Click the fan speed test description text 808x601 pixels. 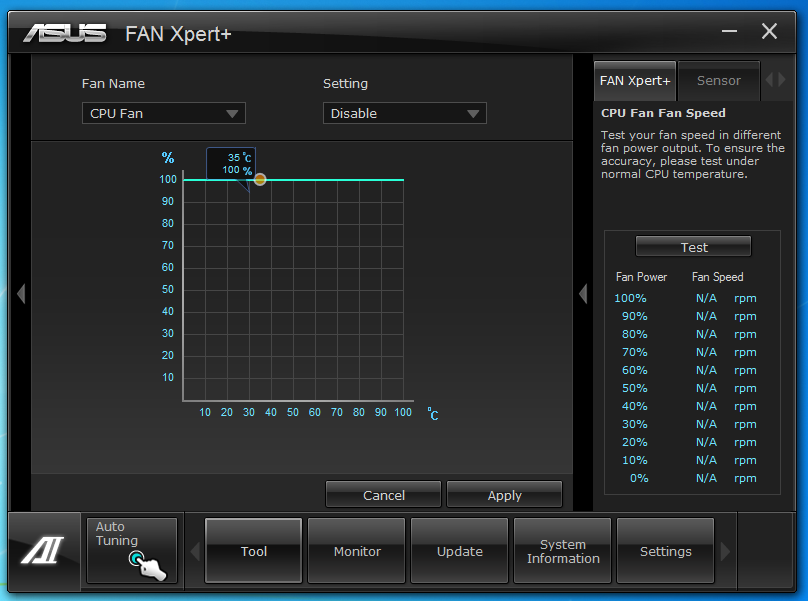click(x=693, y=155)
